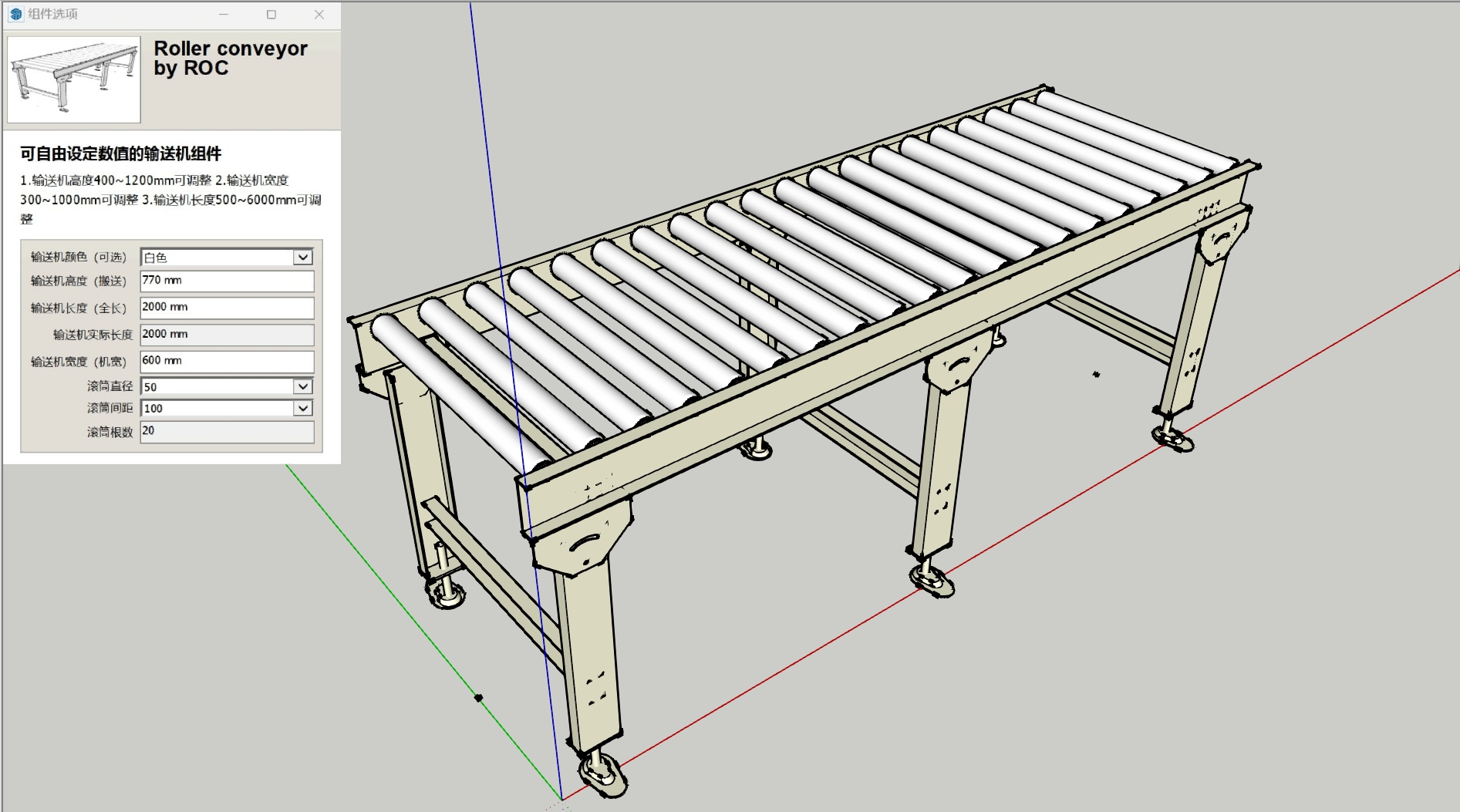Minimize the 组件选项 dialog
1460x812 pixels.
click(x=223, y=14)
